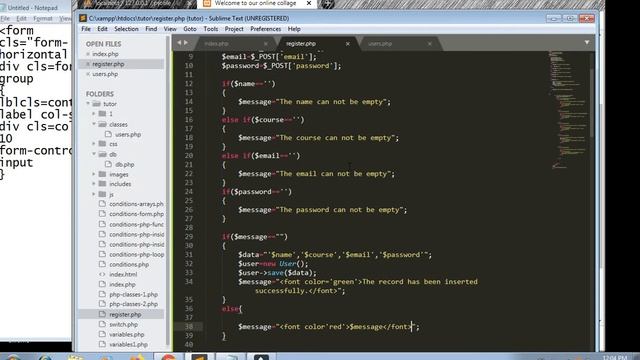Expand the css folder
The width and height of the screenshot is (640, 360).
(94, 144)
